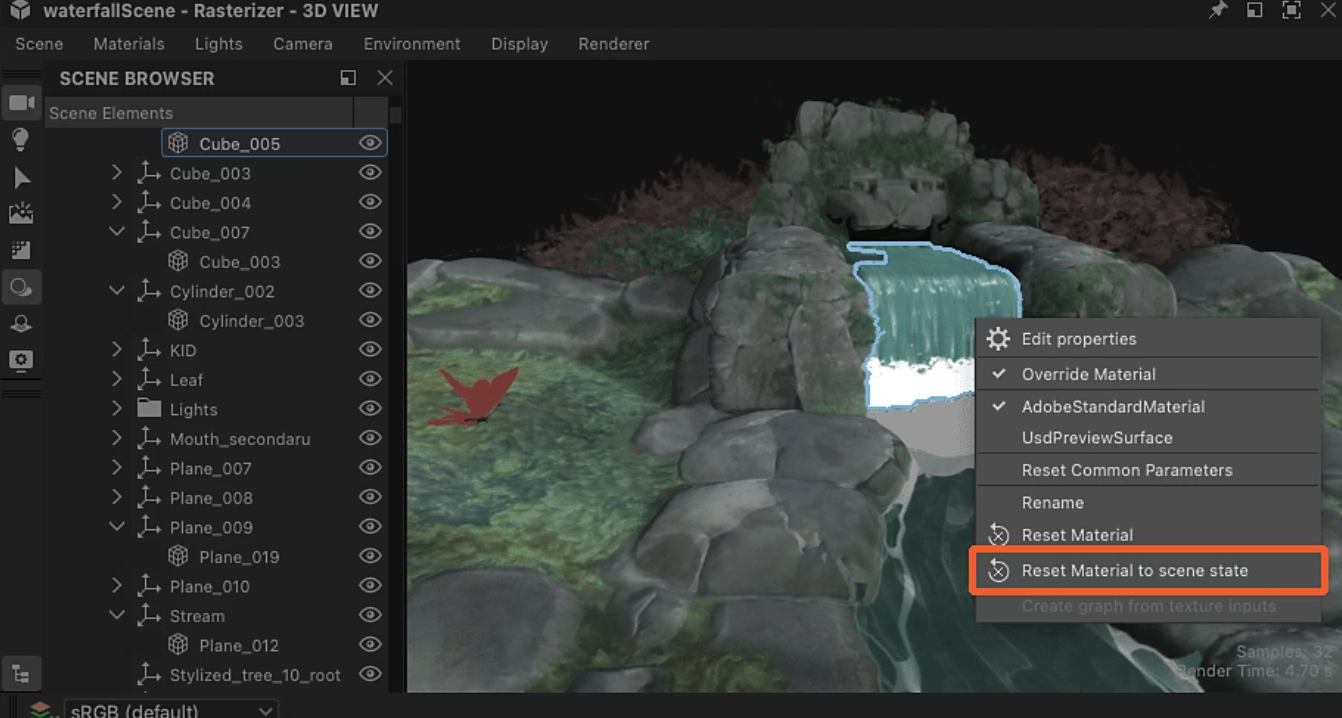Hide the Cube_004 element
Screen dimensions: 1342x718
point(370,202)
